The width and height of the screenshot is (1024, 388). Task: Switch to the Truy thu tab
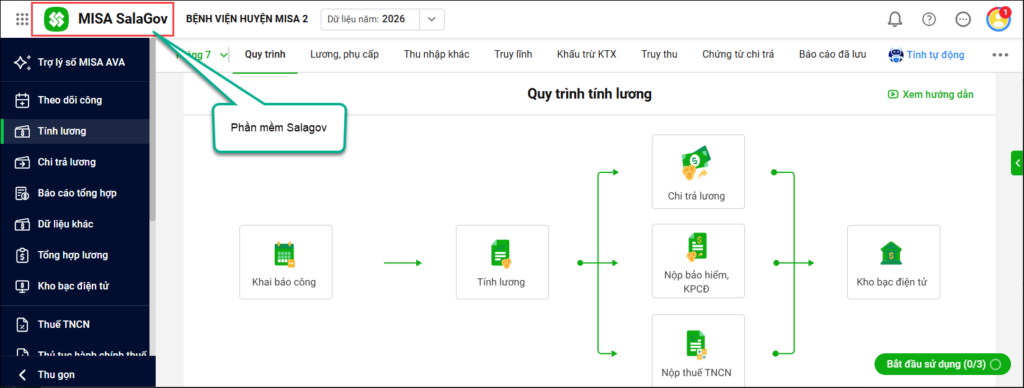(659, 54)
